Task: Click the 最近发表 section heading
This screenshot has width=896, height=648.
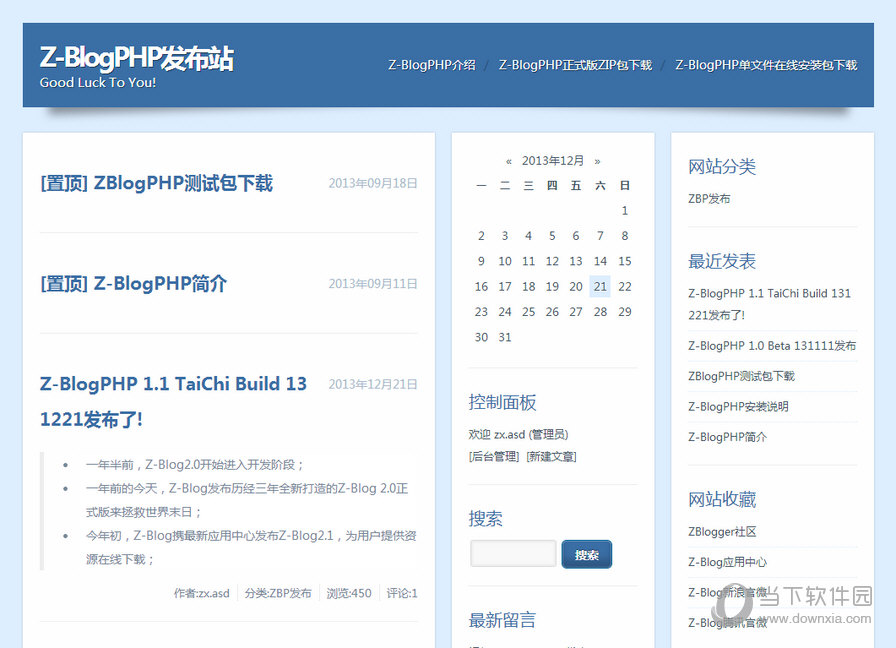Action: click(x=722, y=261)
